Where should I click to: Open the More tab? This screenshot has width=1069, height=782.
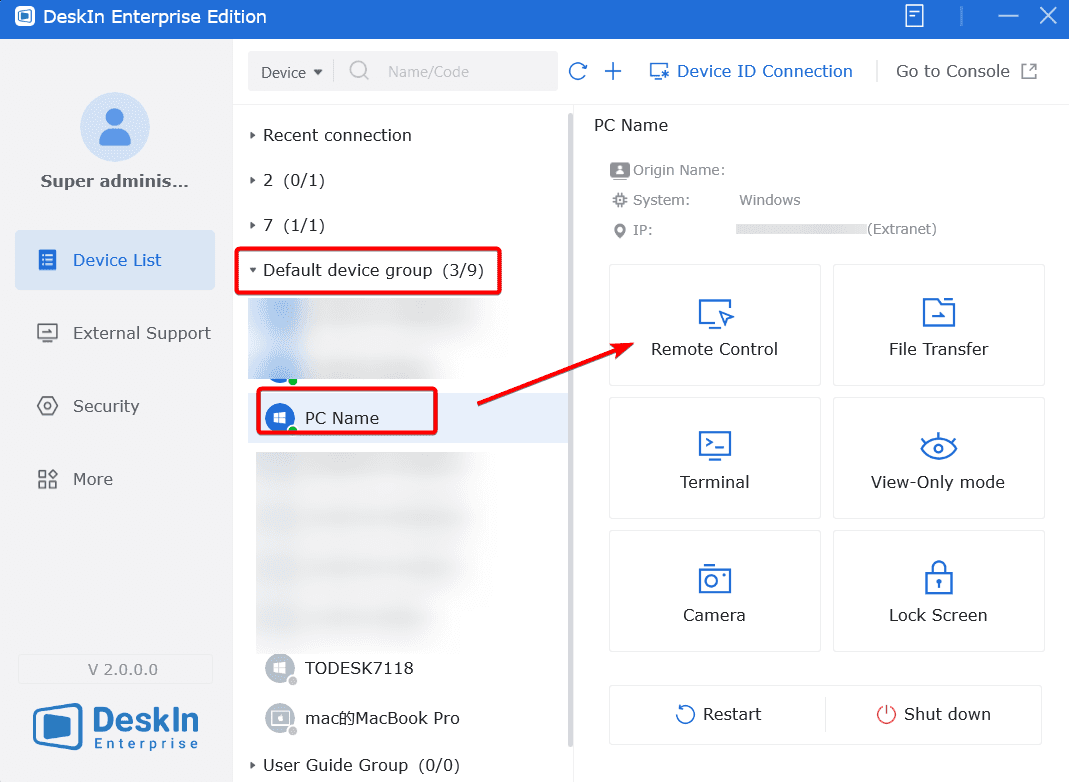(x=115, y=479)
